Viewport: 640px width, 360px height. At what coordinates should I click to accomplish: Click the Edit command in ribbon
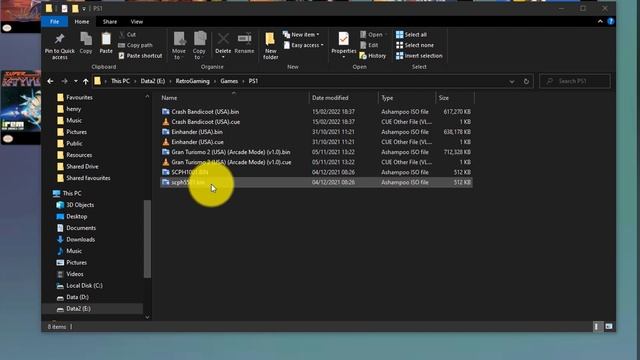(369, 45)
